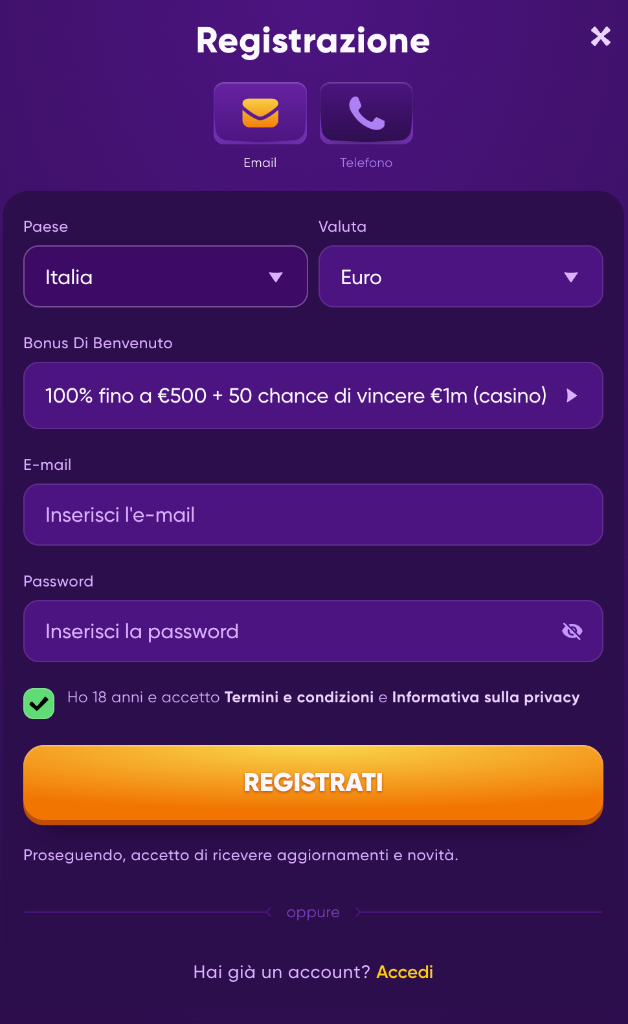The height and width of the screenshot is (1024, 628).
Task: Click the Inserisci l'e-mail input field
Action: 313,514
